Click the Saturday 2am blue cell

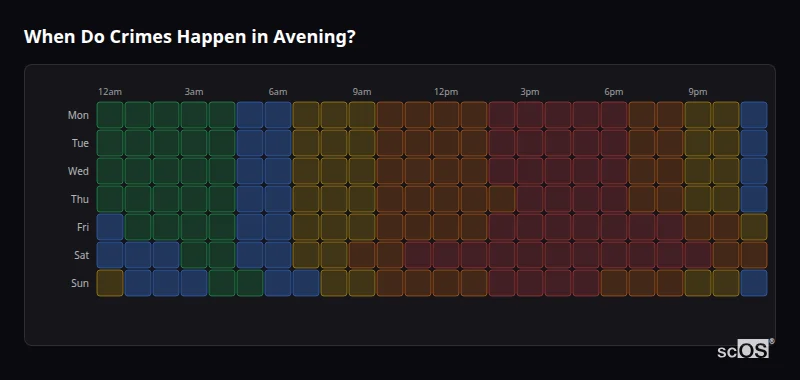coord(166,255)
